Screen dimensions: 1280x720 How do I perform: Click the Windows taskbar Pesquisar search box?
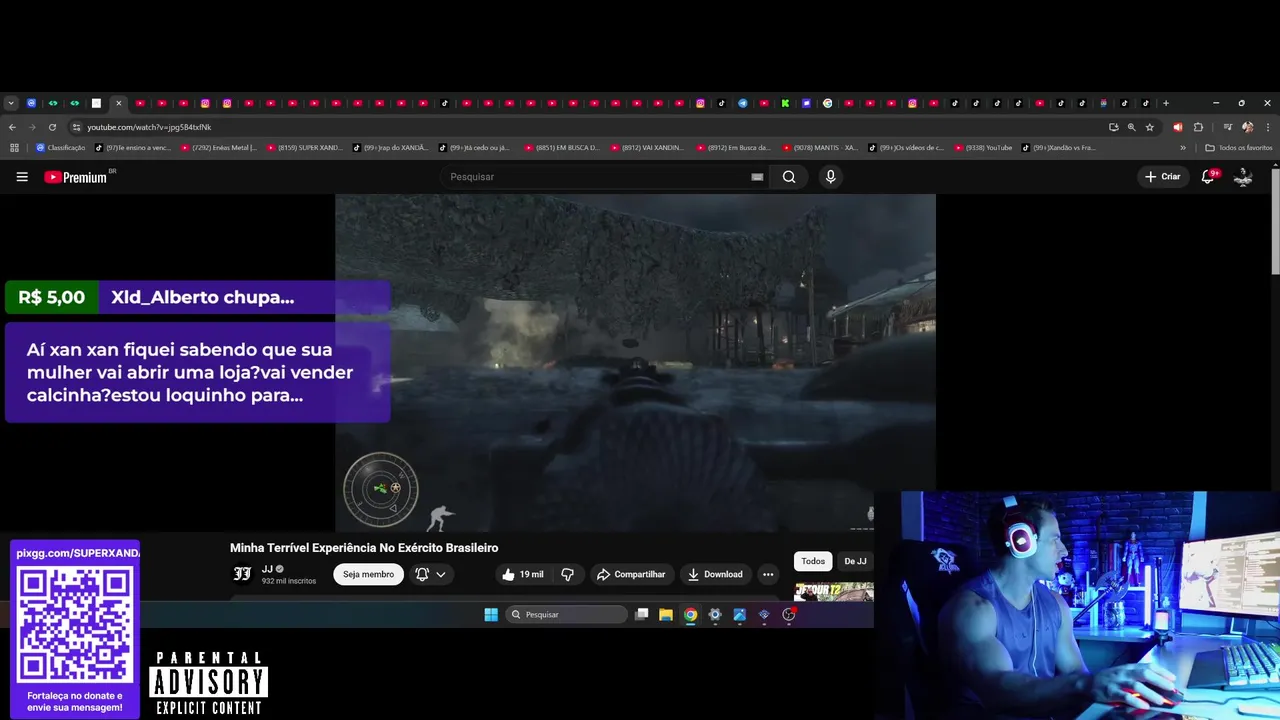pyautogui.click(x=566, y=615)
